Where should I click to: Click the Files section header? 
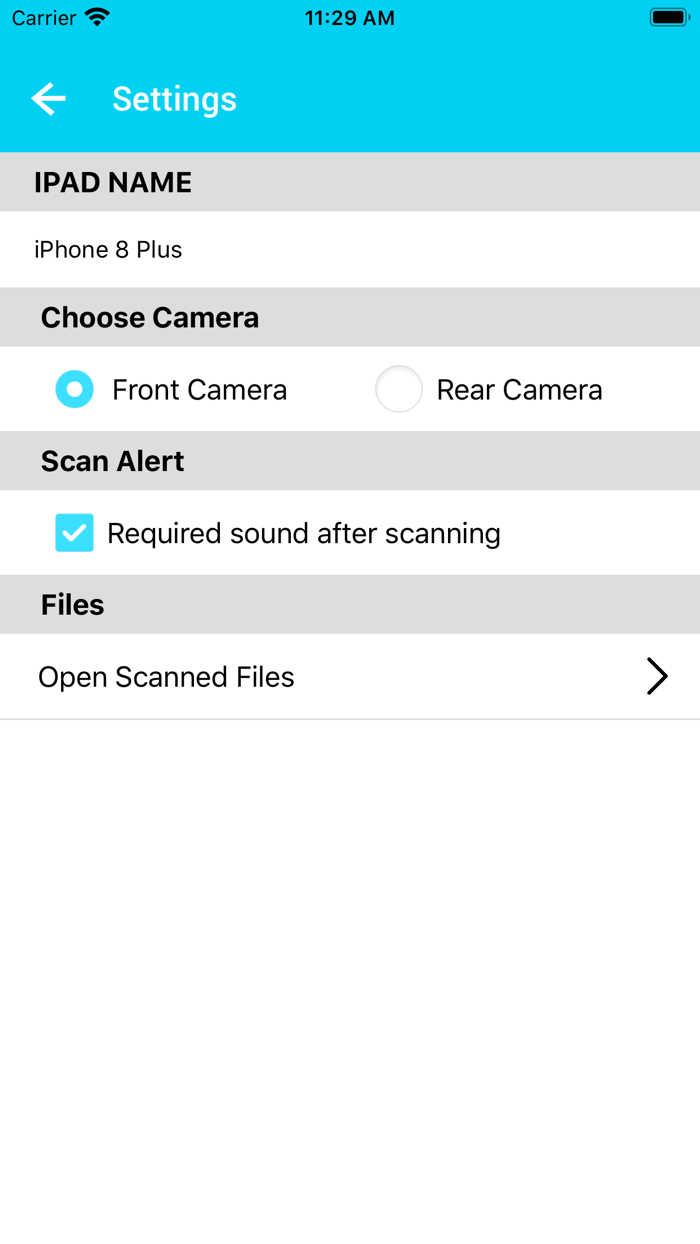[73, 605]
